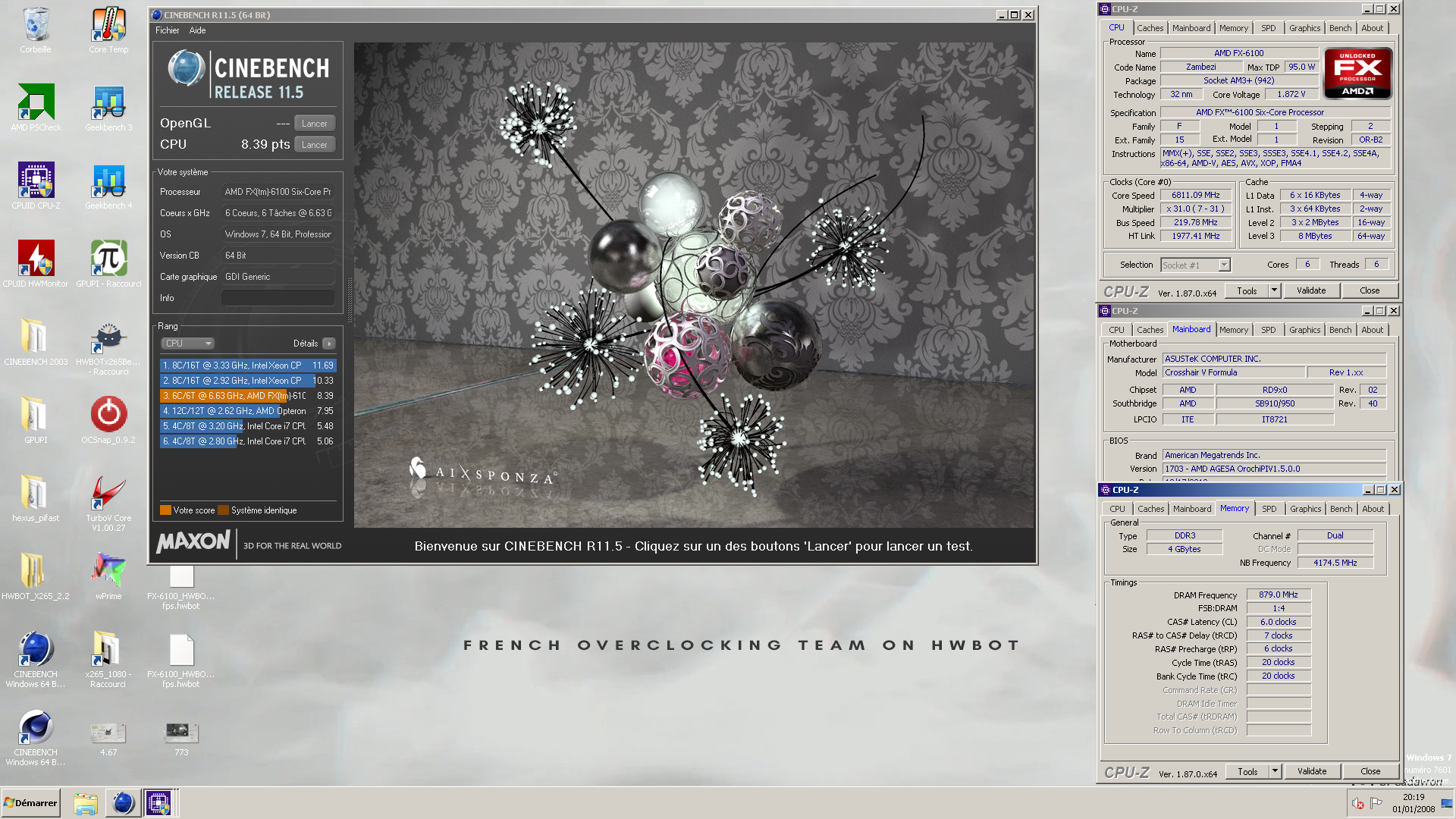Switch to CPU-Z via its taskbar icon
Viewport: 1456px width, 819px height.
pyautogui.click(x=158, y=803)
